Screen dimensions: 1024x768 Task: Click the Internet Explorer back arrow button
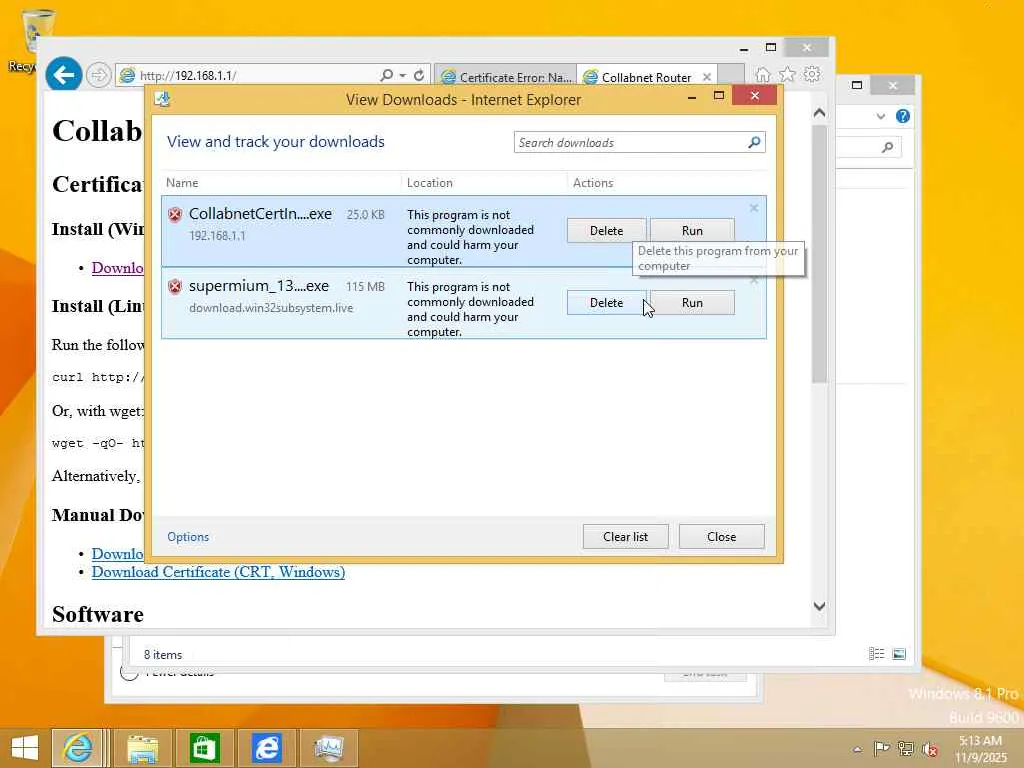tap(63, 75)
